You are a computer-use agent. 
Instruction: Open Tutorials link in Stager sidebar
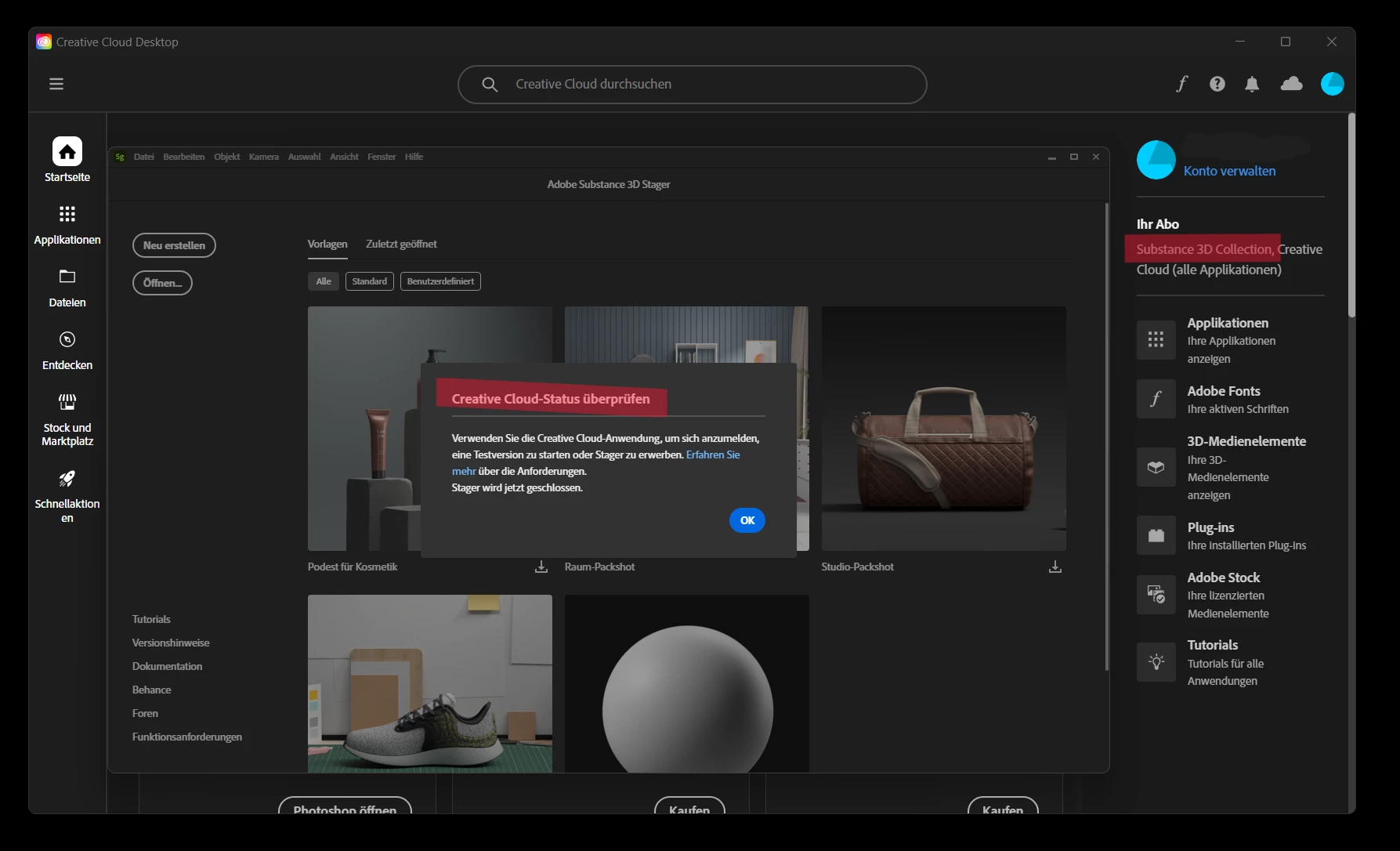click(151, 619)
